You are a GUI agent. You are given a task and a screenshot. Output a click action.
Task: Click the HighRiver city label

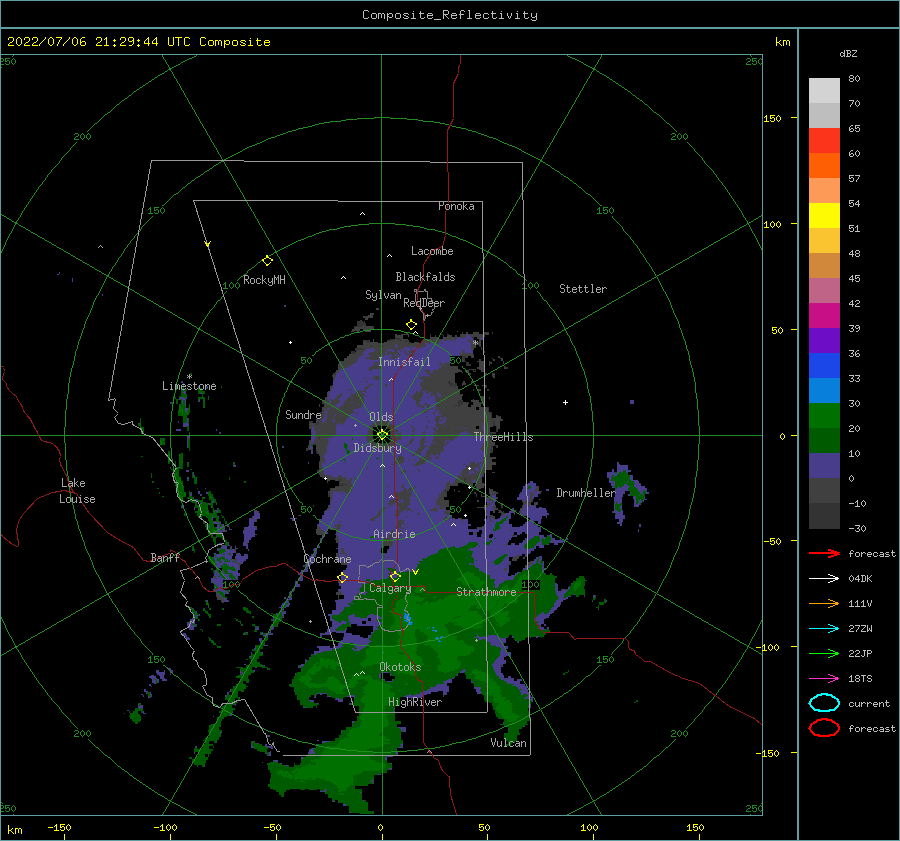[x=415, y=702]
